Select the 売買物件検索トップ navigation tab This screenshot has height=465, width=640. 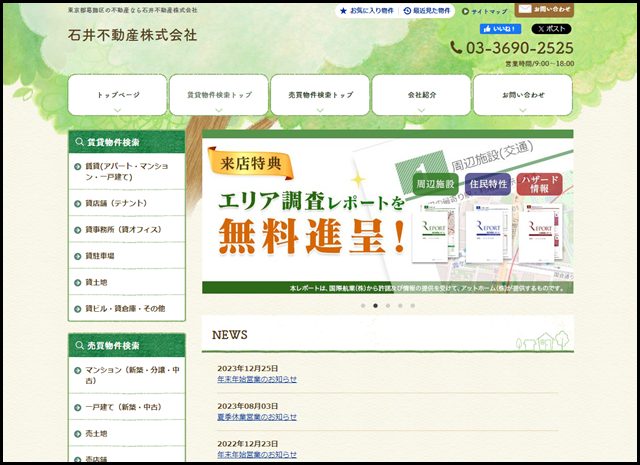(x=320, y=95)
